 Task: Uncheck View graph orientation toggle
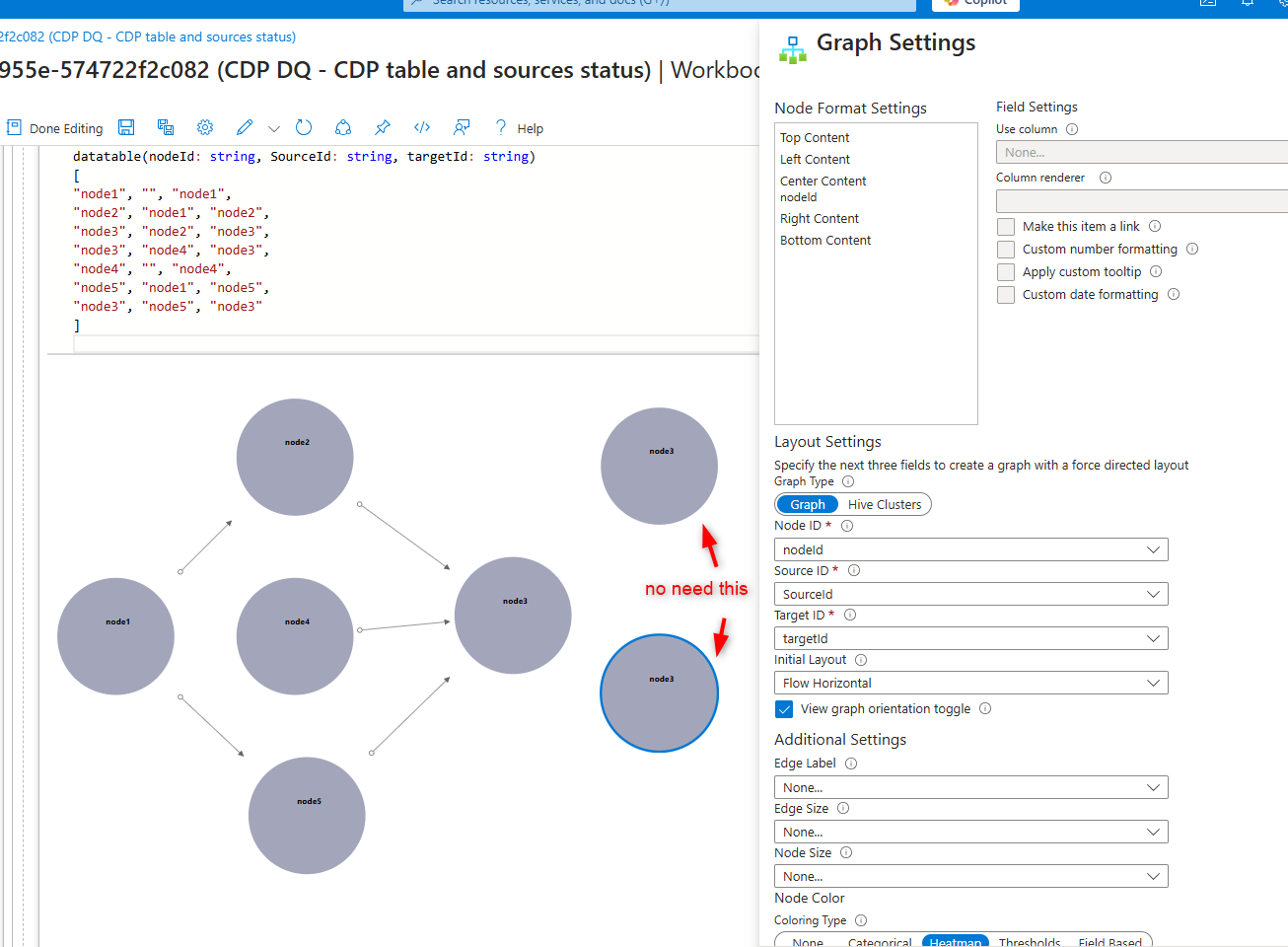784,709
